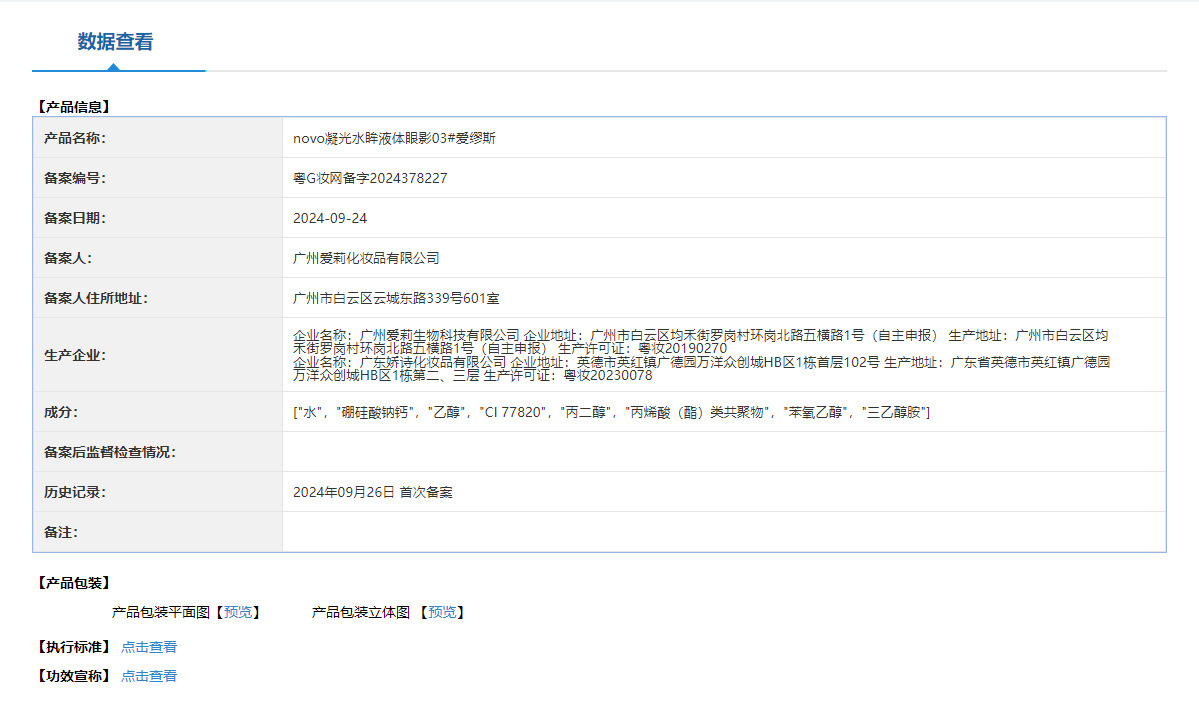
Task: Click the 历史记录 row label
Action: point(75,492)
